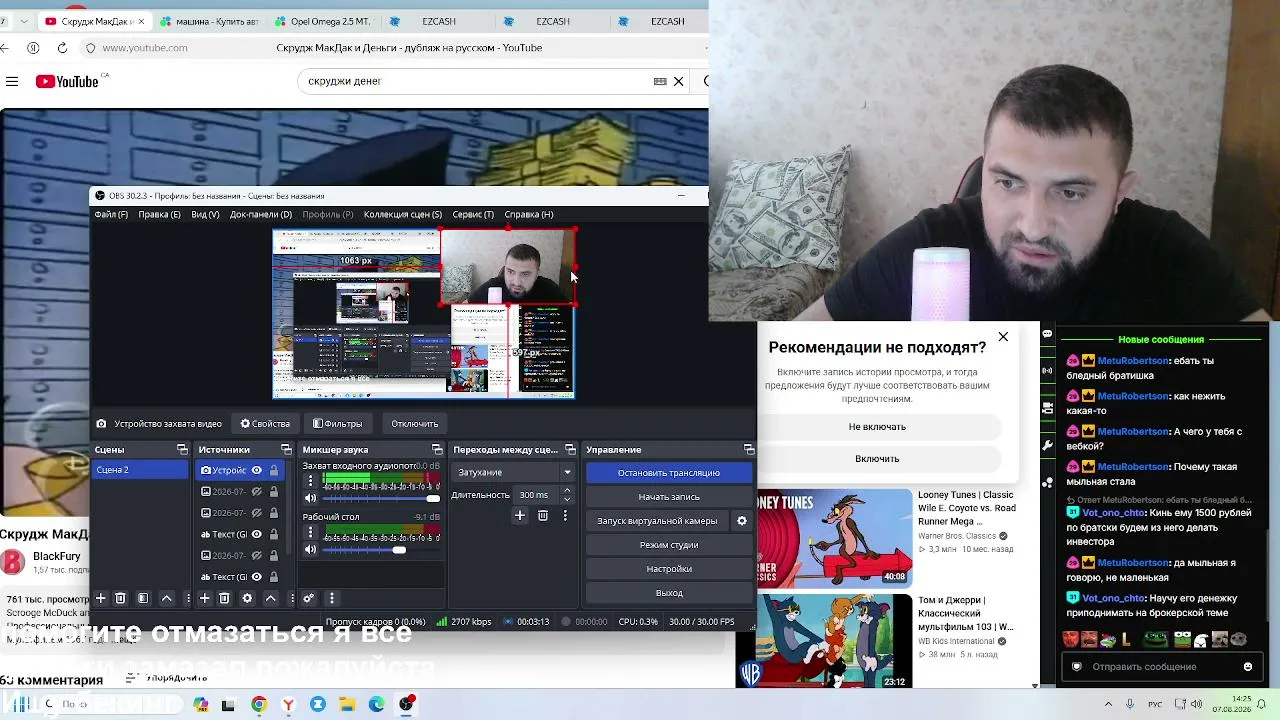
Task: Hide the Устройство захвата видео source
Action: [x=257, y=470]
